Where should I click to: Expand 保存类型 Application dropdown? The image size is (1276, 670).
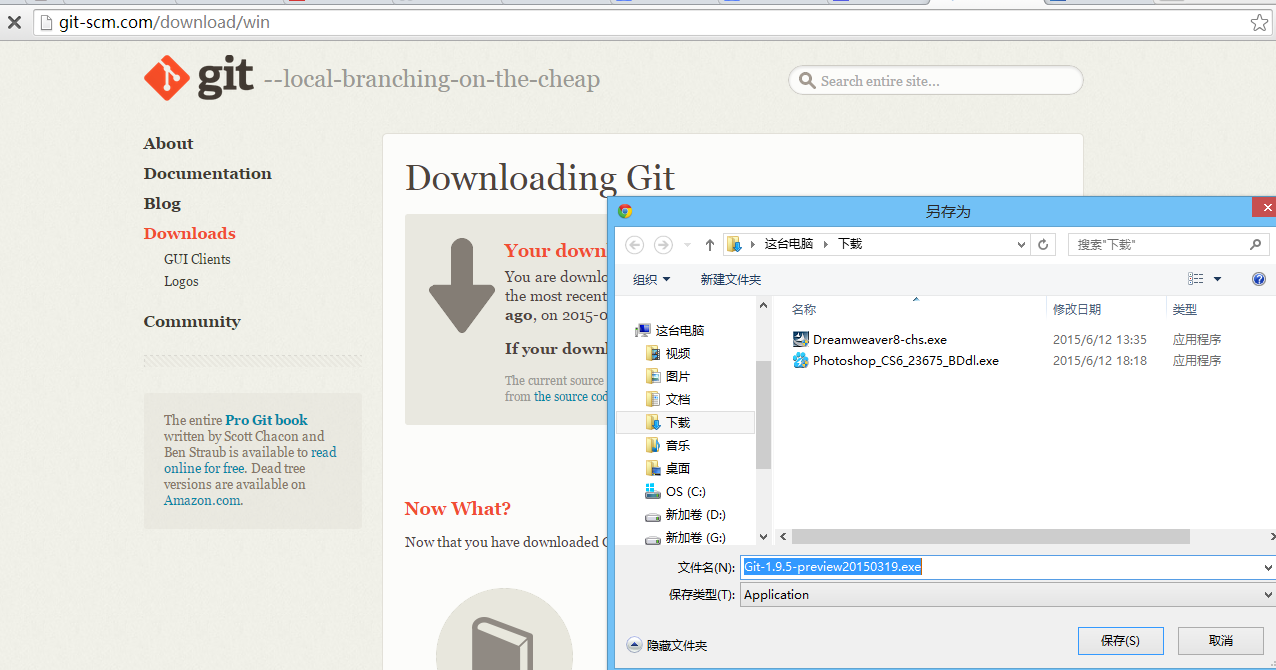coord(1268,594)
